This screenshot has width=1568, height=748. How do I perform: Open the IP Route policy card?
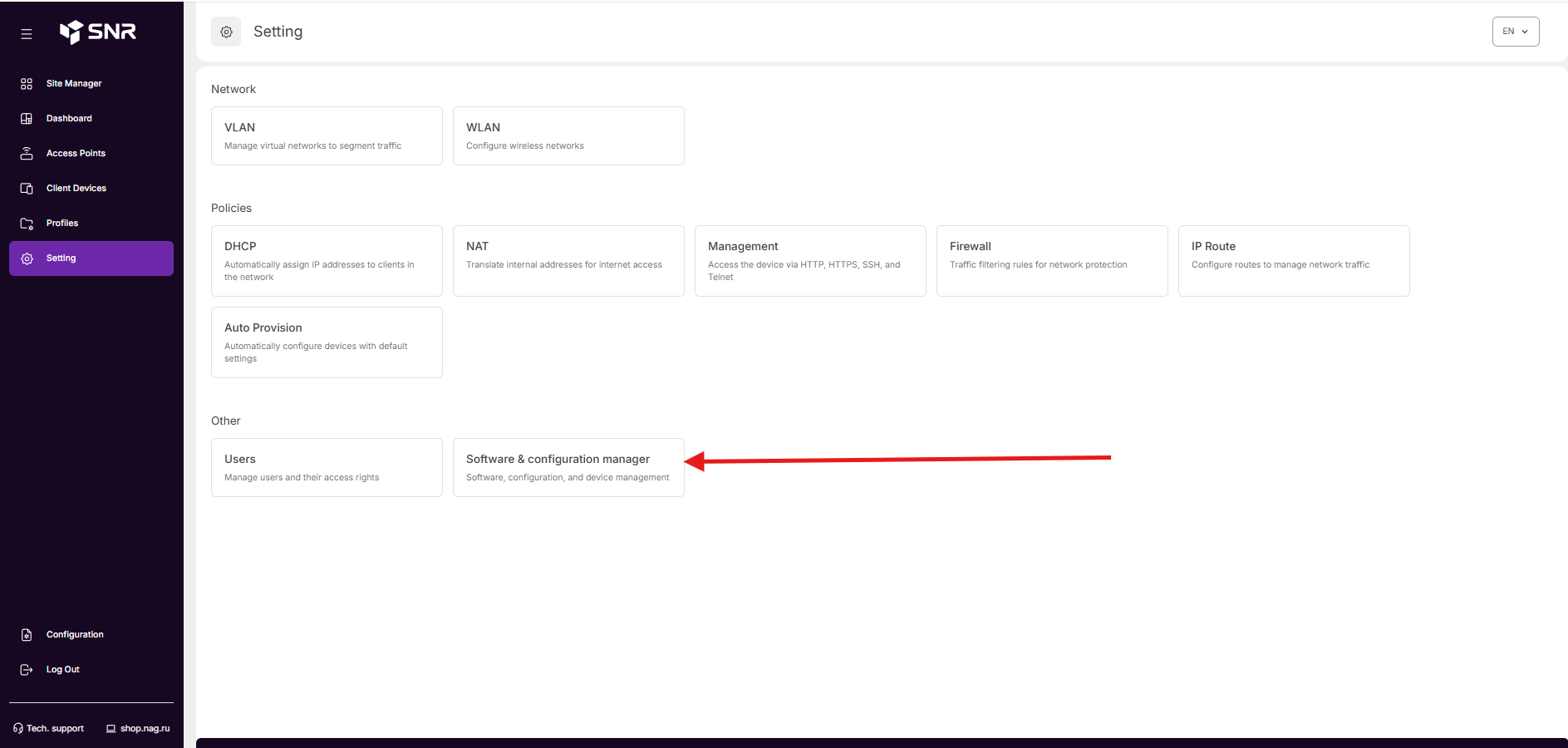click(x=1294, y=261)
